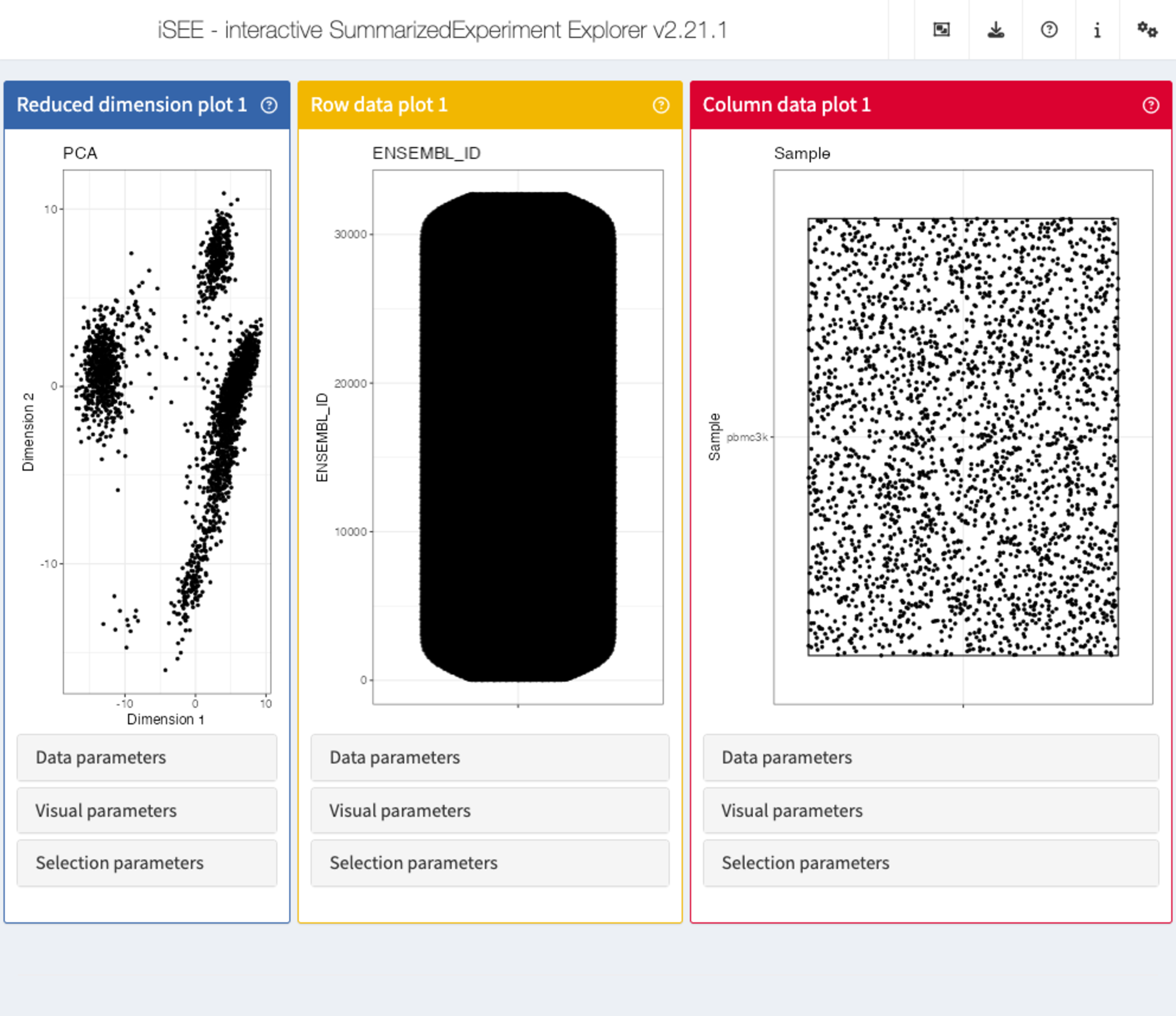Expand Visual parameters in Column data plot 1
The image size is (1176, 1016).
[931, 810]
